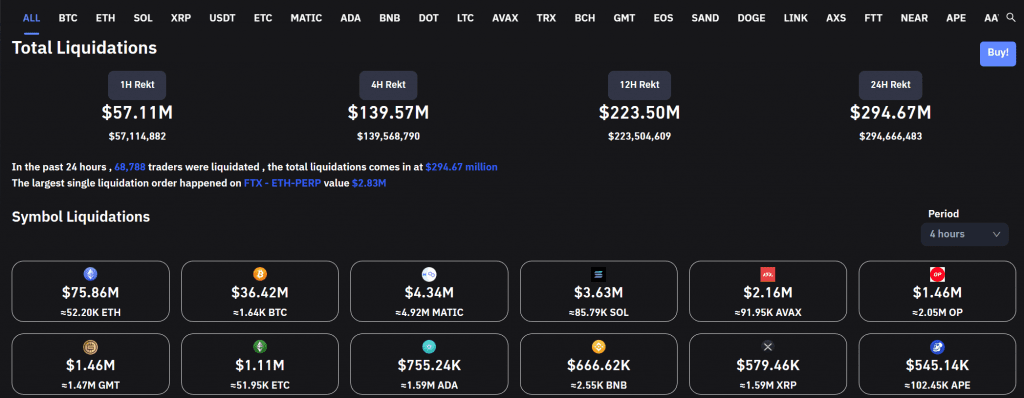Click the Bitcoin coin icon
This screenshot has height=398, width=1024.
coord(259,274)
